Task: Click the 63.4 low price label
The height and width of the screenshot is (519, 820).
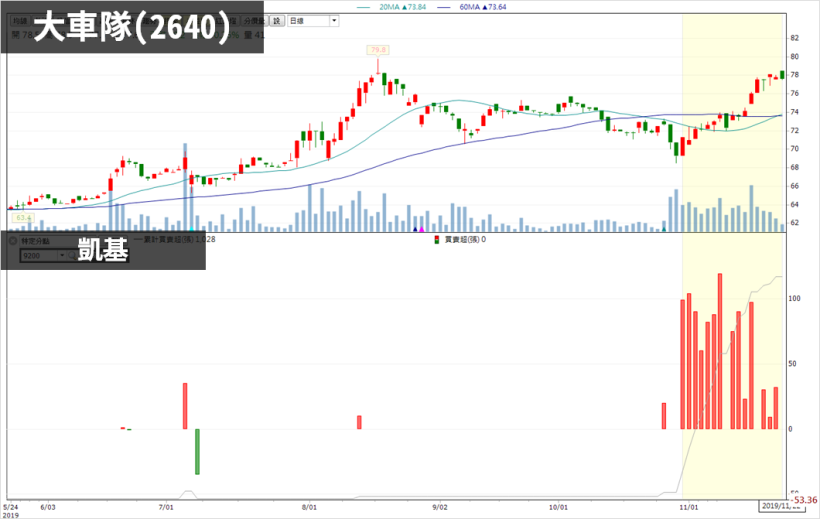Action: tap(24, 218)
